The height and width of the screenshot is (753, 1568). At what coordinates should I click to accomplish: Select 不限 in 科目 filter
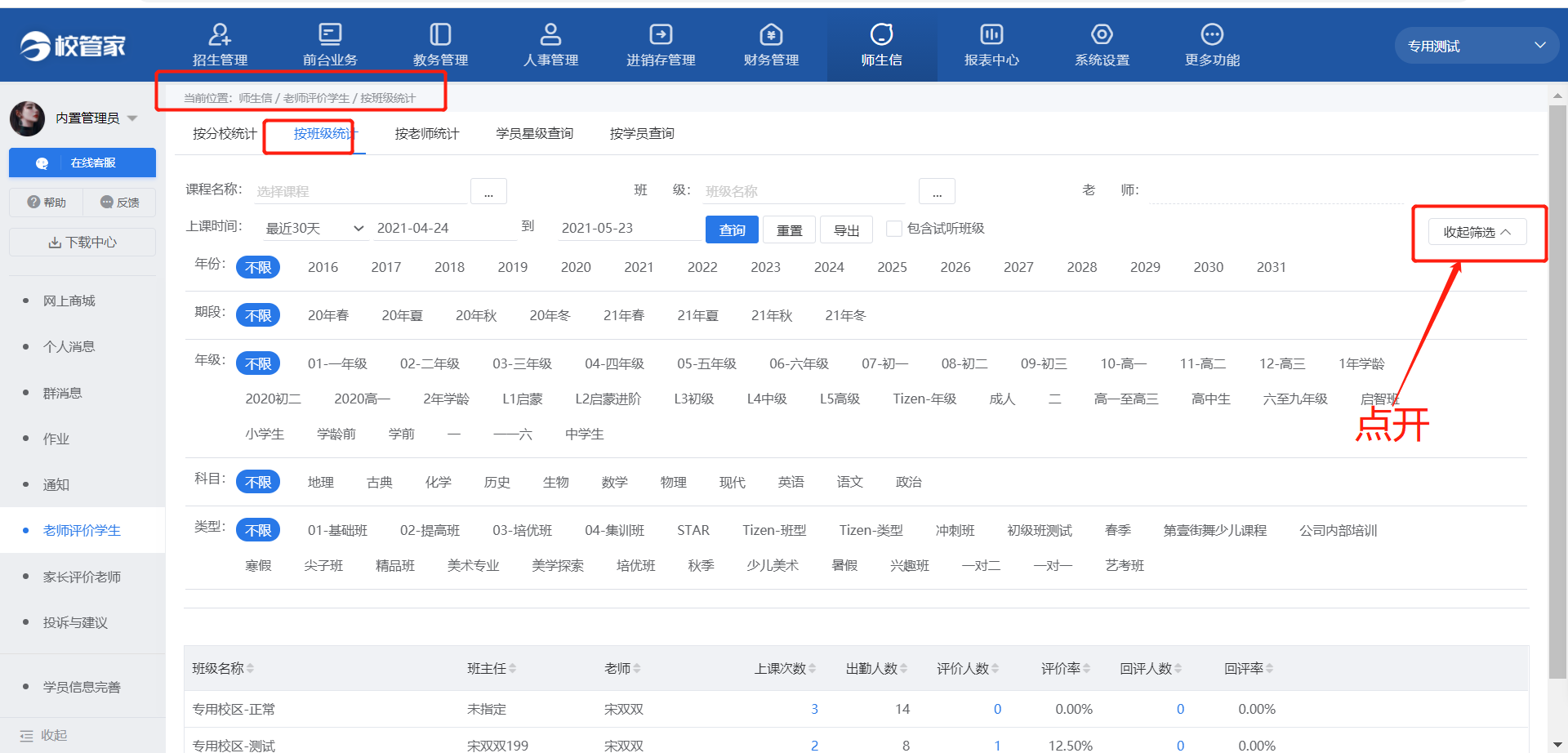point(258,482)
